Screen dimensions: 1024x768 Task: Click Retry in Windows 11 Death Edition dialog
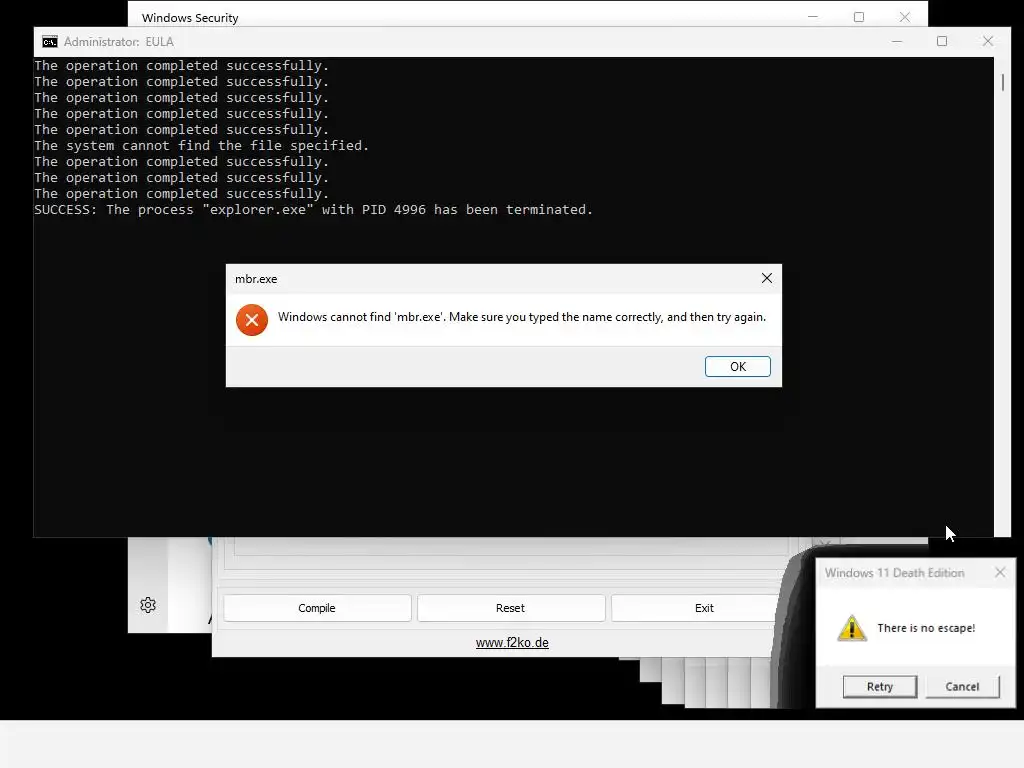(x=880, y=686)
